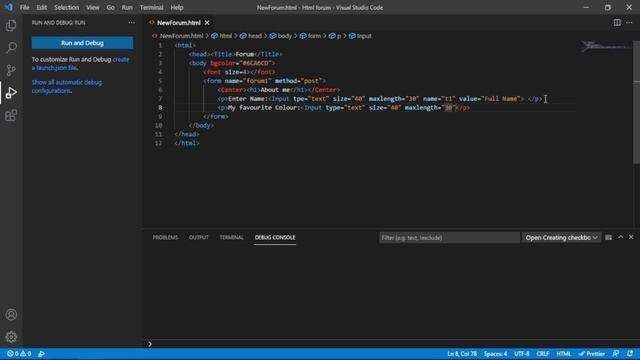The image size is (640, 360).
Task: Click the debug console filter input
Action: point(449,238)
